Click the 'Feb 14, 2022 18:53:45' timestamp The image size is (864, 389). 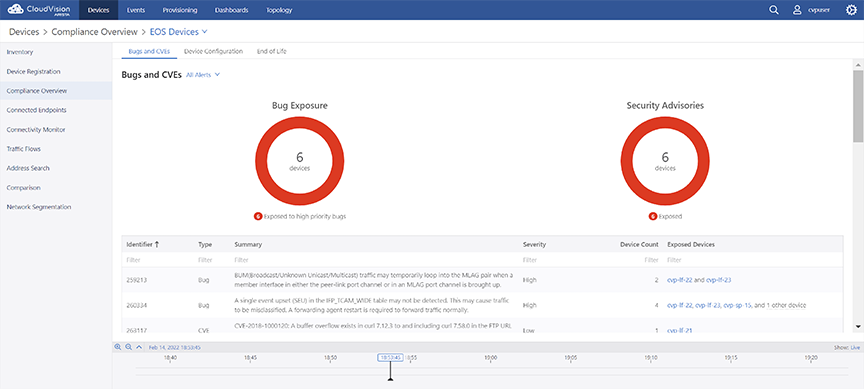(175, 348)
